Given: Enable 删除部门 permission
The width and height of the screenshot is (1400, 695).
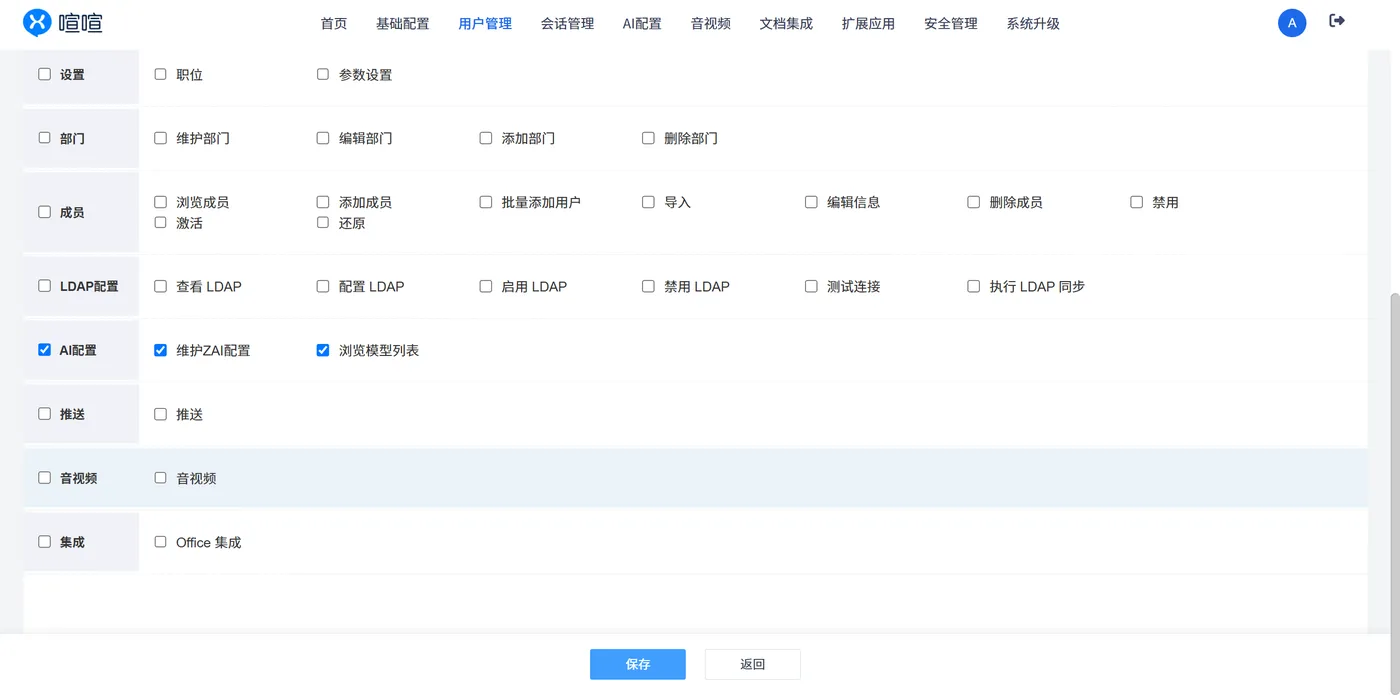Looking at the screenshot, I should pos(648,138).
